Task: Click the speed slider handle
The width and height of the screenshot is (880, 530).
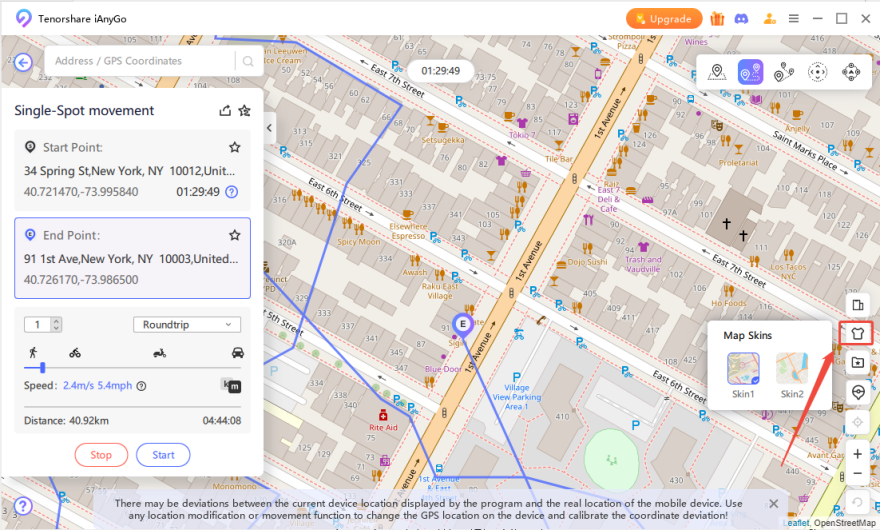Action: [x=42, y=368]
